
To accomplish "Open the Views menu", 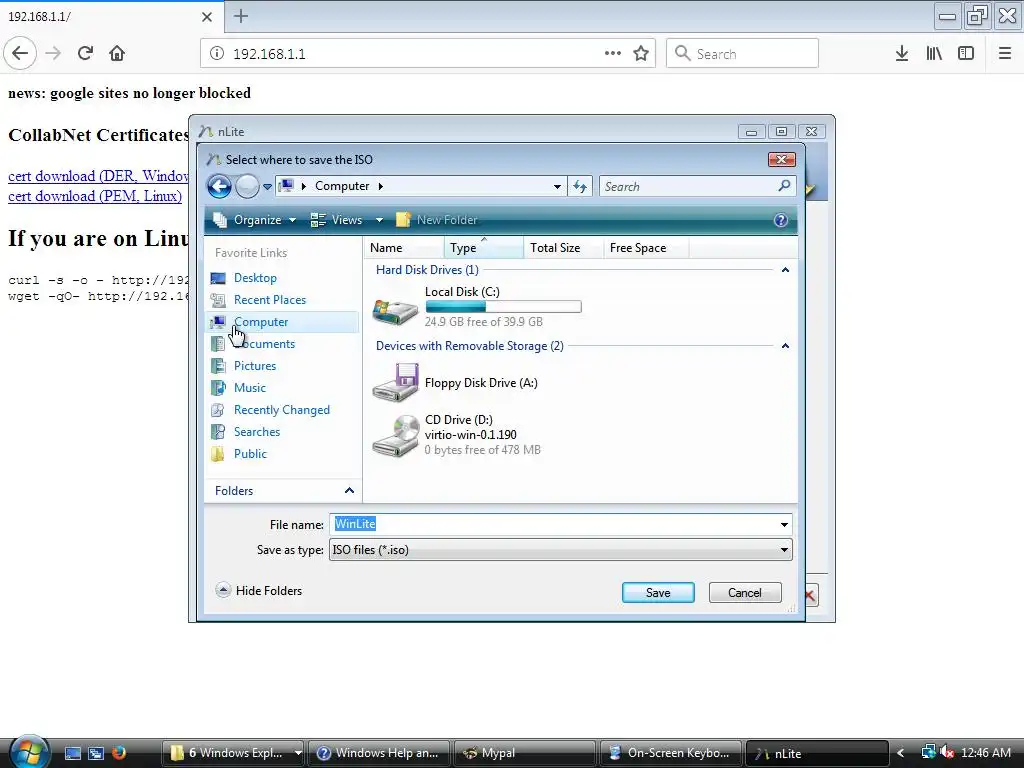I will 338,220.
